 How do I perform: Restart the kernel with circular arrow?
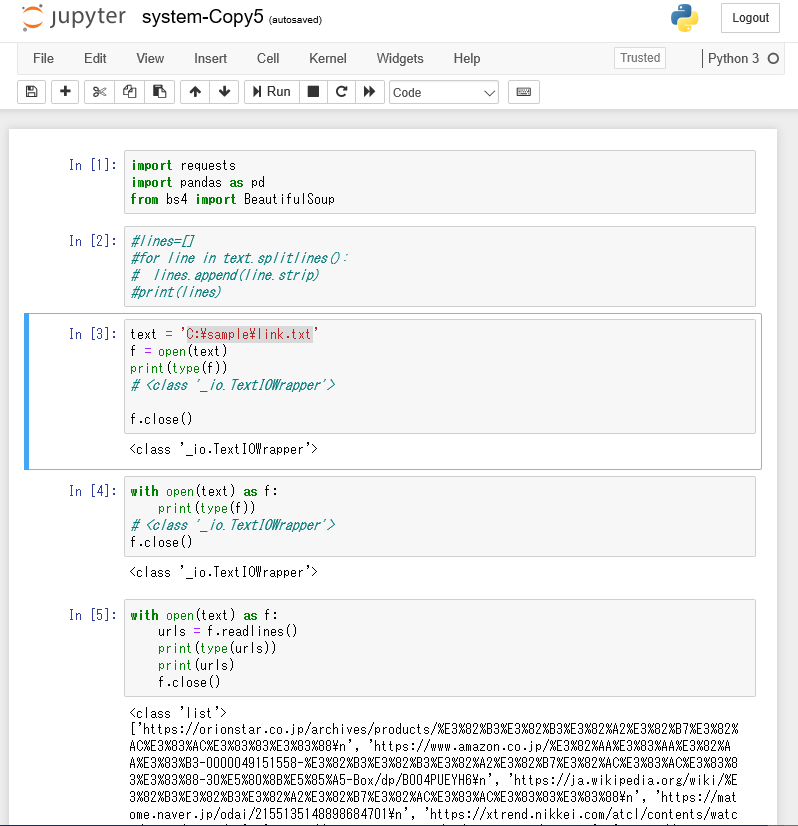(341, 92)
